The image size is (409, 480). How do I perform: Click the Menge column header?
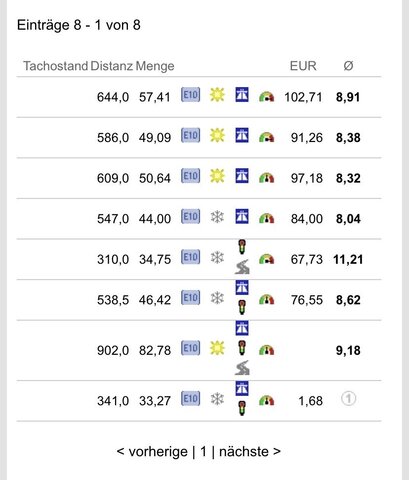pos(155,66)
